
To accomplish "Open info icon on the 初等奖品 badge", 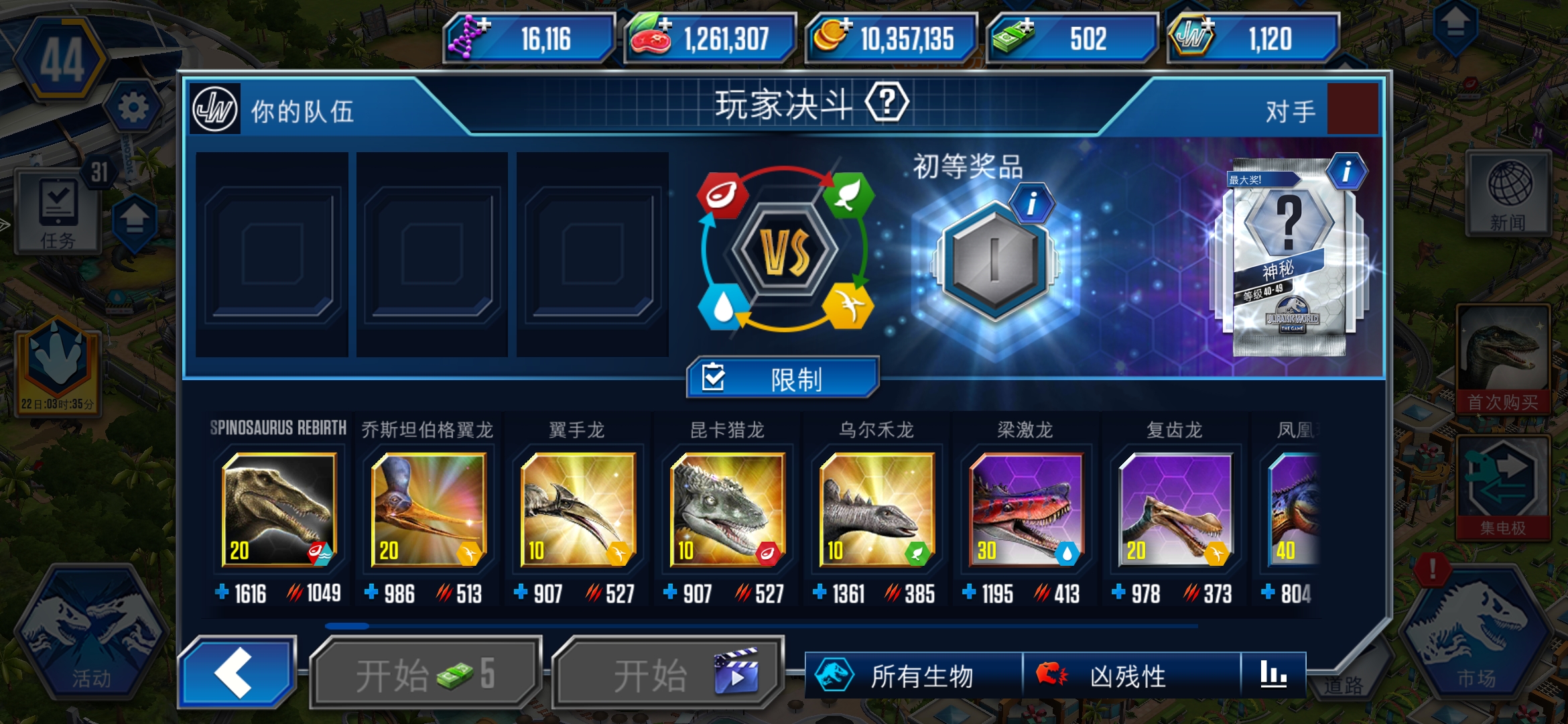I will [1032, 203].
